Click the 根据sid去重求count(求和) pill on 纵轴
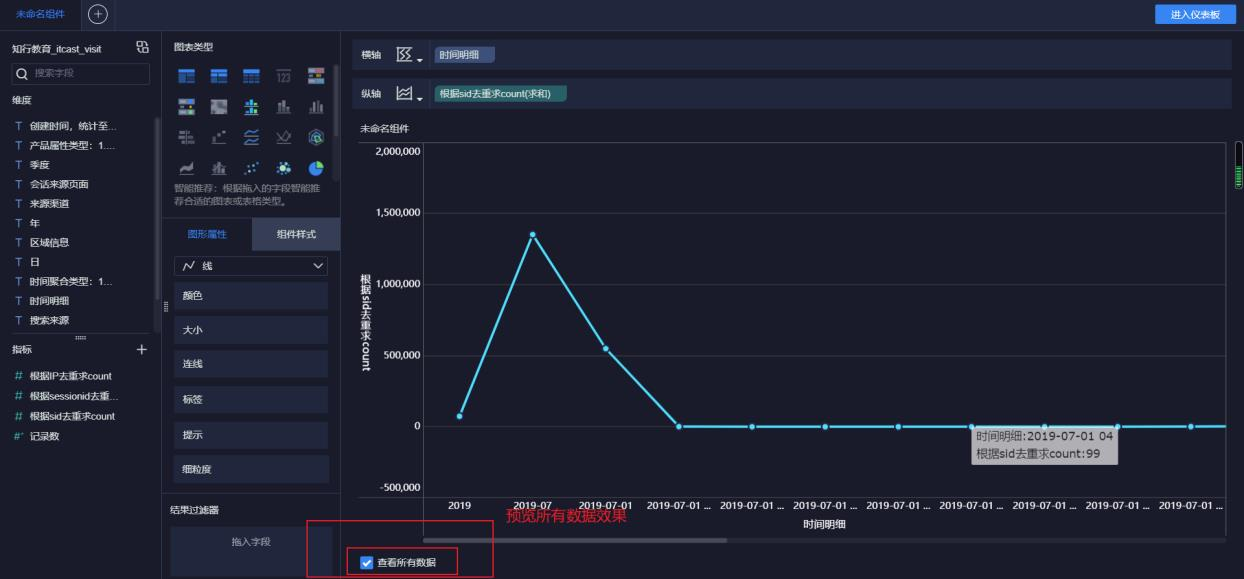Viewport: 1244px width, 579px height. pos(500,93)
